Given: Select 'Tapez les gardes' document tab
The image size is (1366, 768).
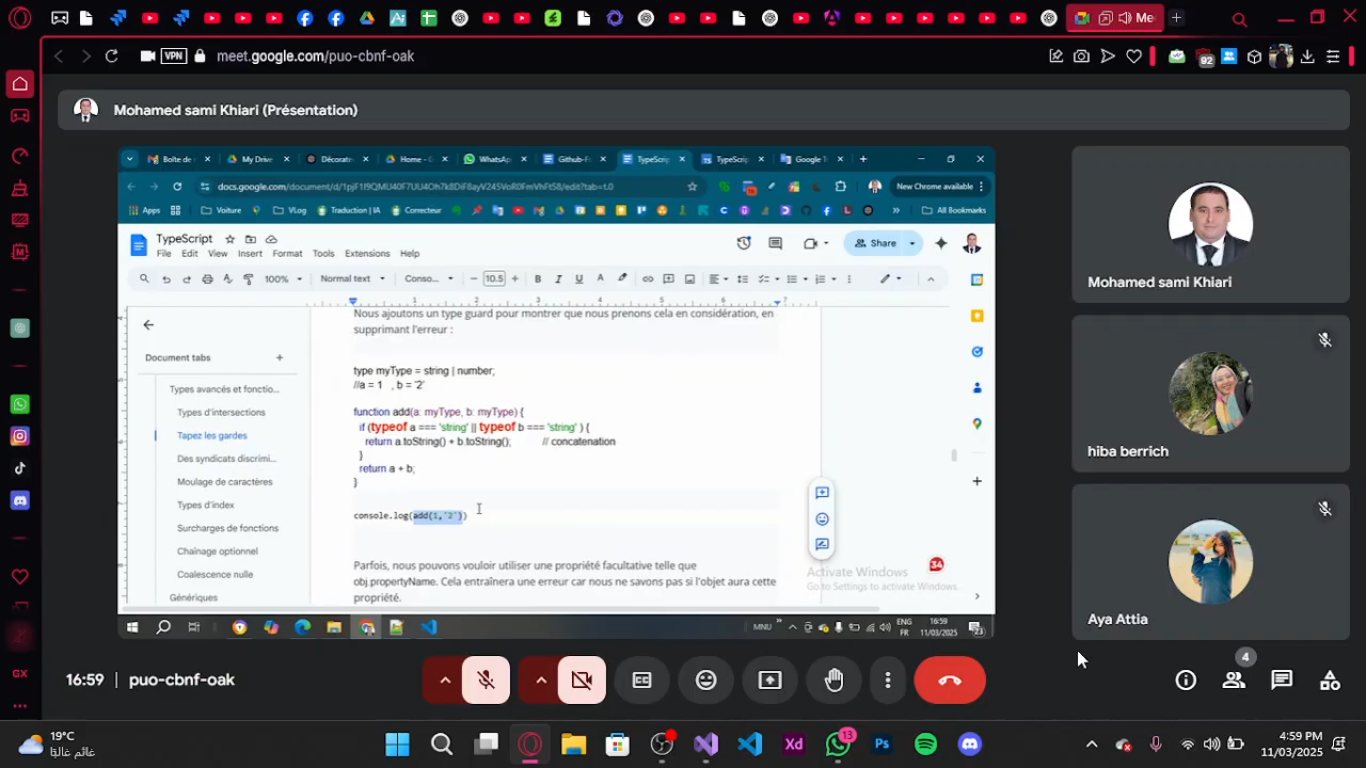Looking at the screenshot, I should pos(212,436).
